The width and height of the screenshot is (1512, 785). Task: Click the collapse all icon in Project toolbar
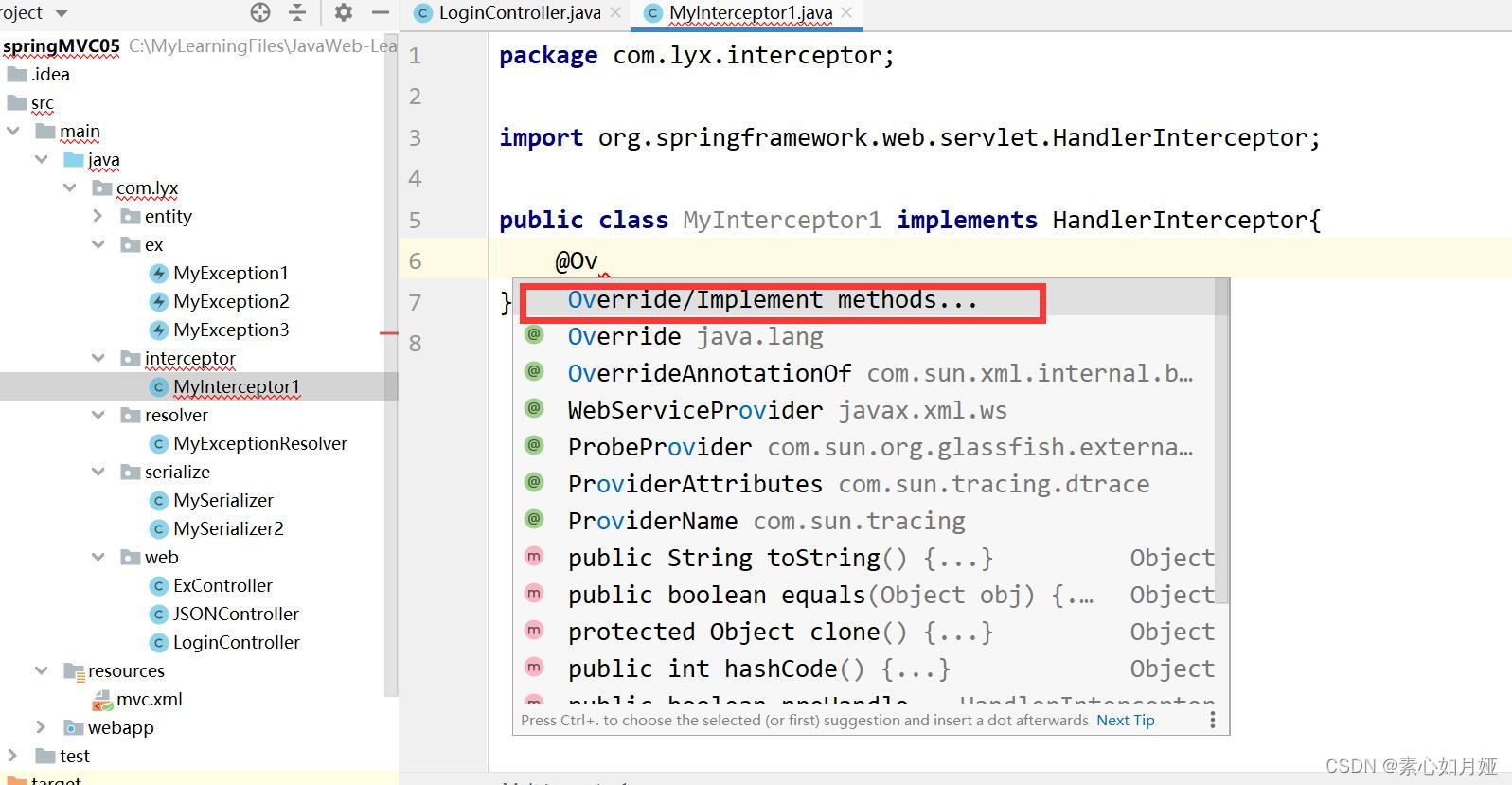coord(297,12)
